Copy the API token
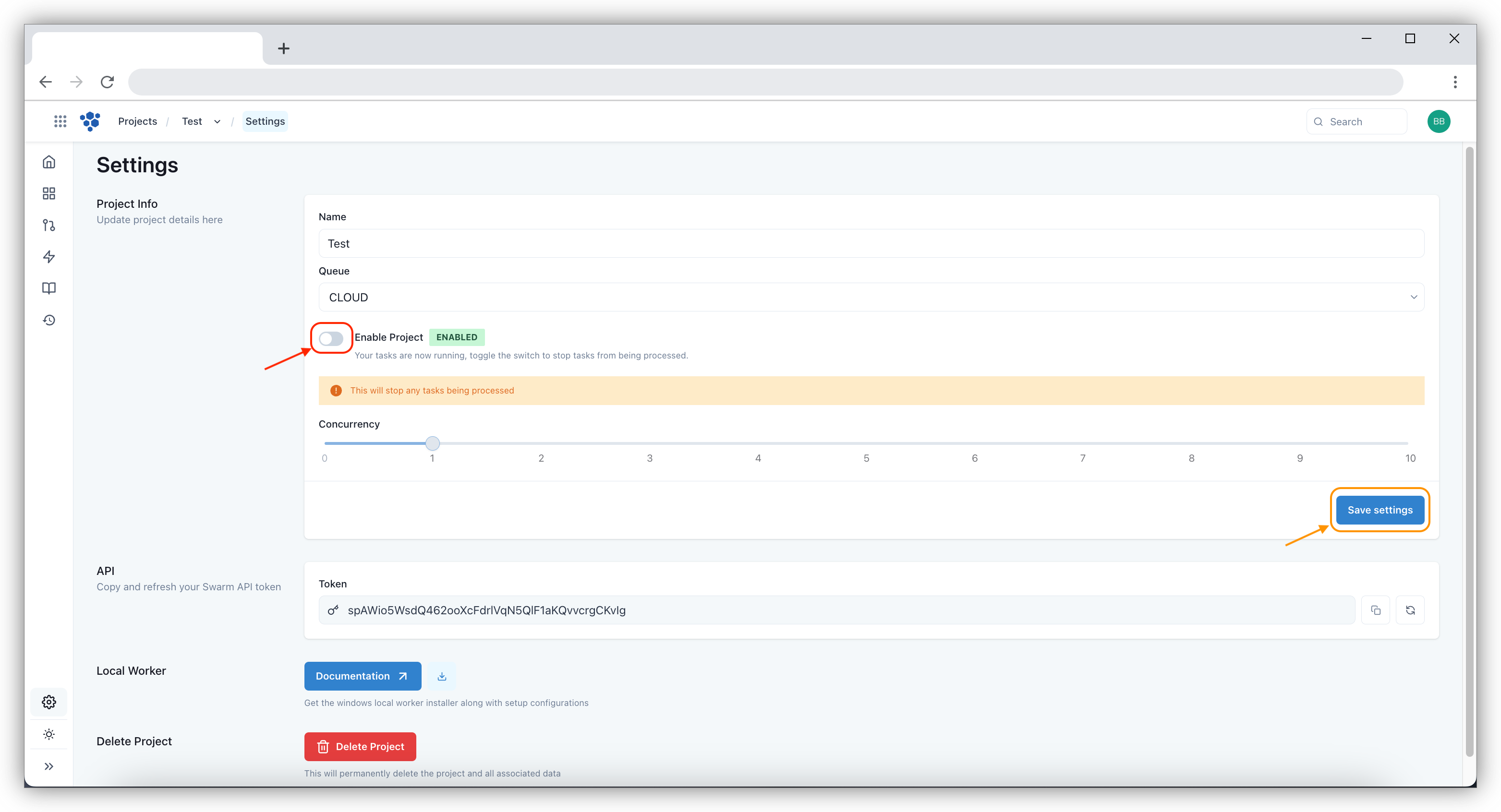1501x812 pixels. (1375, 610)
